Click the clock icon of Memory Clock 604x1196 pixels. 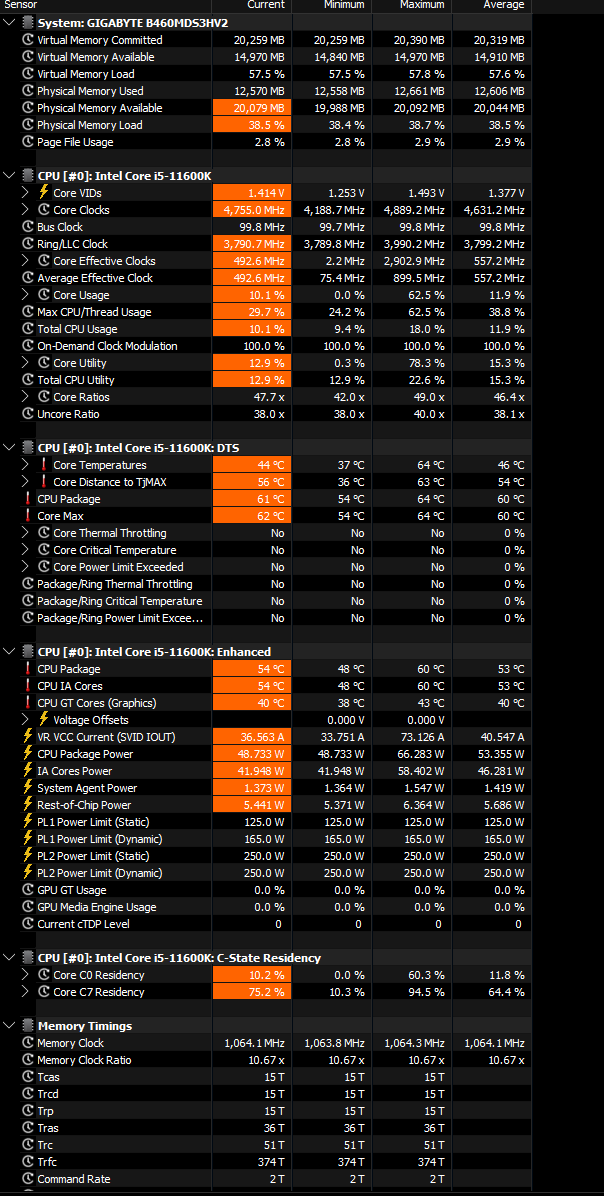point(27,1043)
